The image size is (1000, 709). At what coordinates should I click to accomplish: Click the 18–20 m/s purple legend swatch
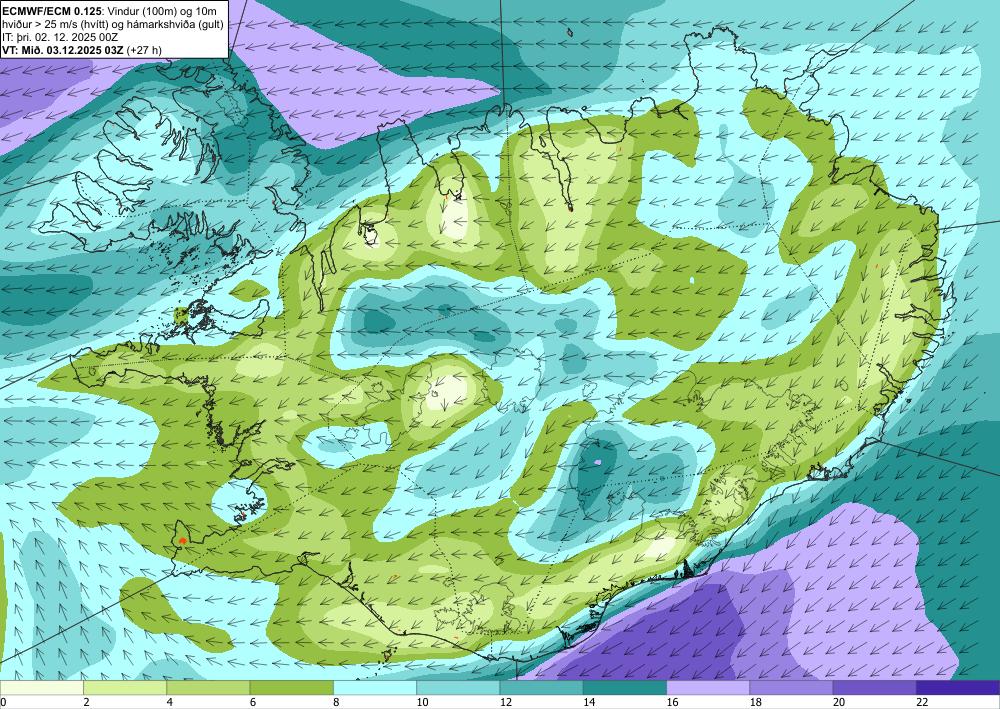tap(791, 688)
